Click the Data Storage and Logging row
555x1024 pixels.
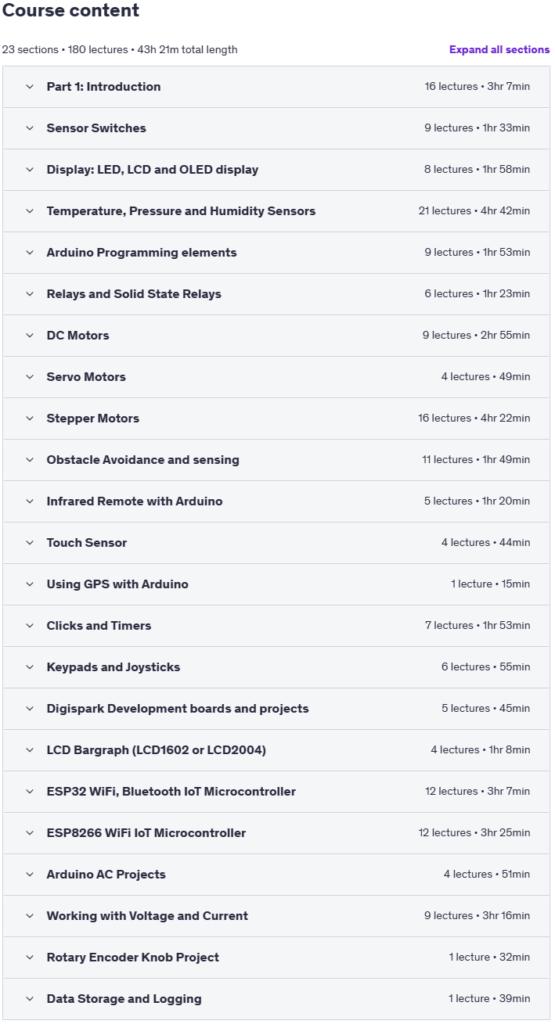click(276, 999)
